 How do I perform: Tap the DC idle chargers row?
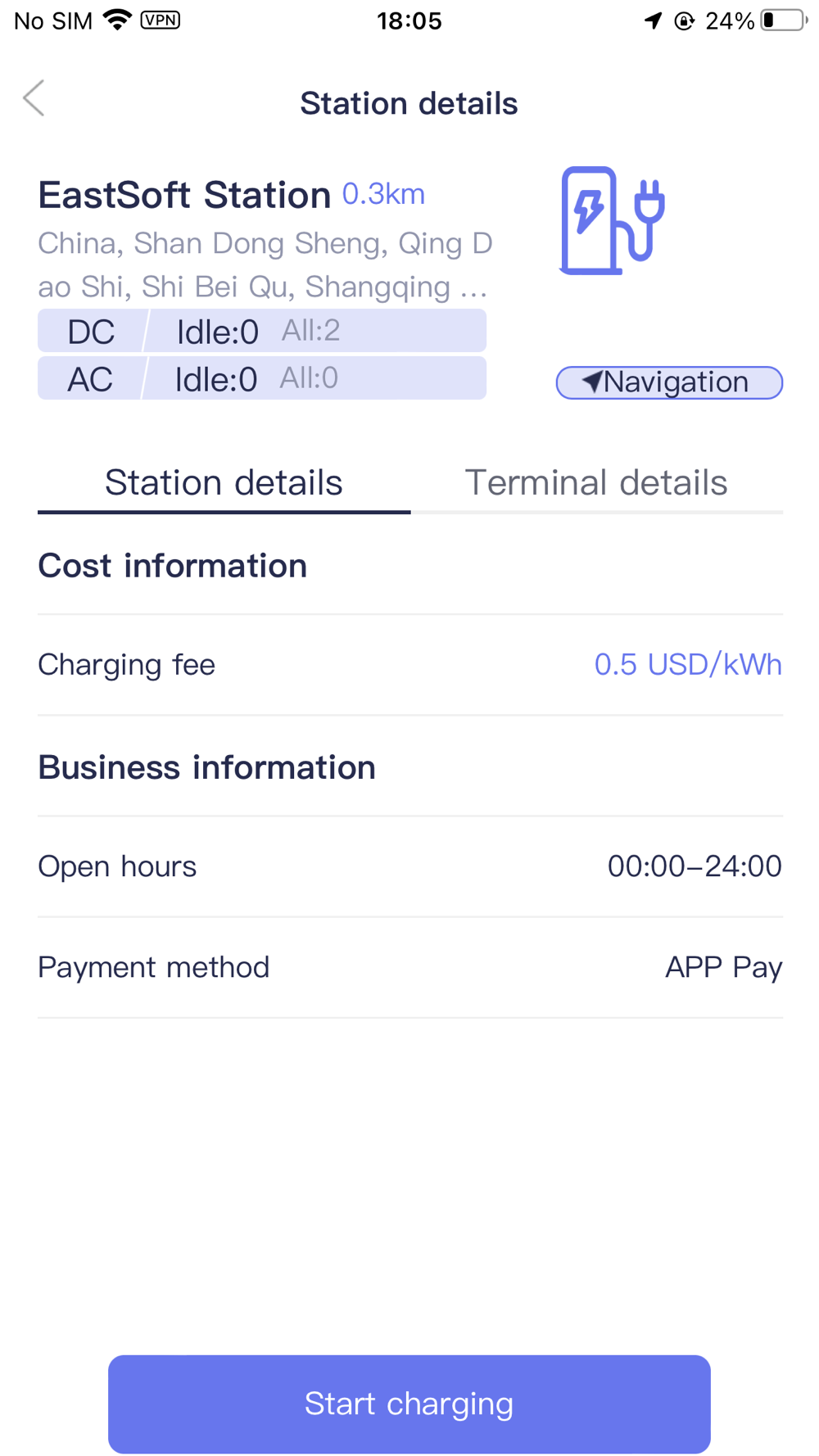[261, 331]
